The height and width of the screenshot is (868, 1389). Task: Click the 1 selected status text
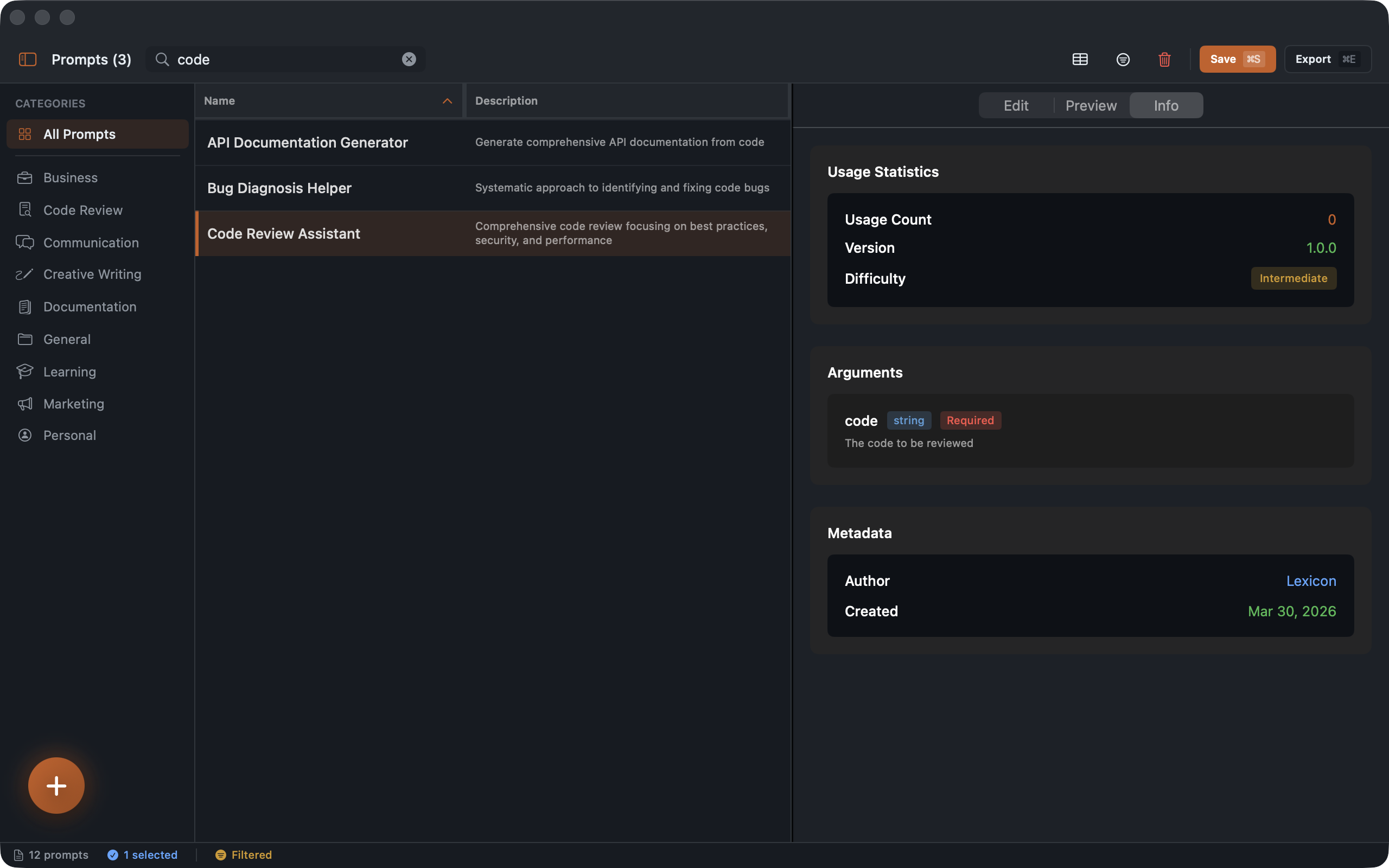click(150, 855)
